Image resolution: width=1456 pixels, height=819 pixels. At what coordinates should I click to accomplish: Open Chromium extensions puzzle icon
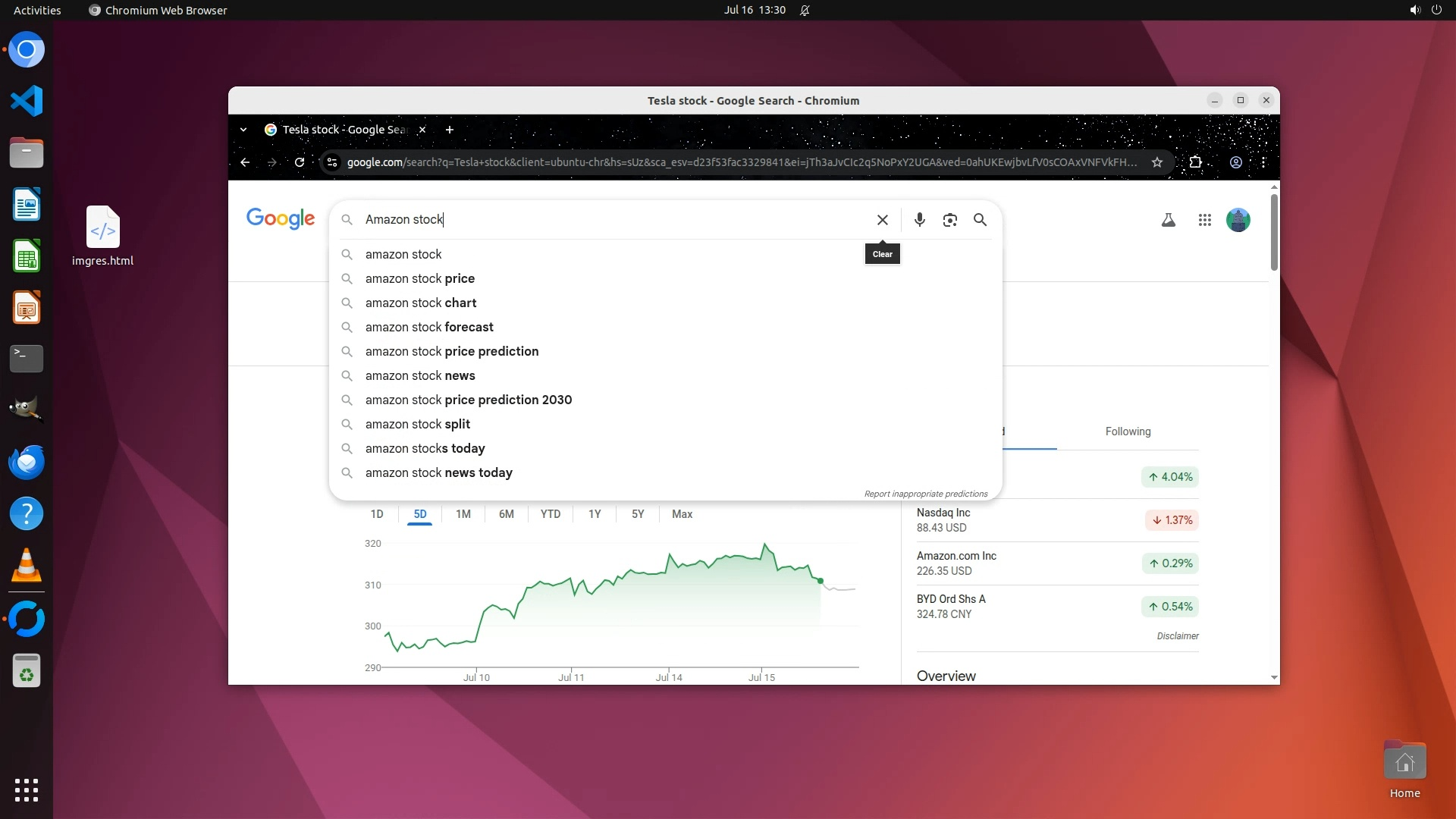1195,162
